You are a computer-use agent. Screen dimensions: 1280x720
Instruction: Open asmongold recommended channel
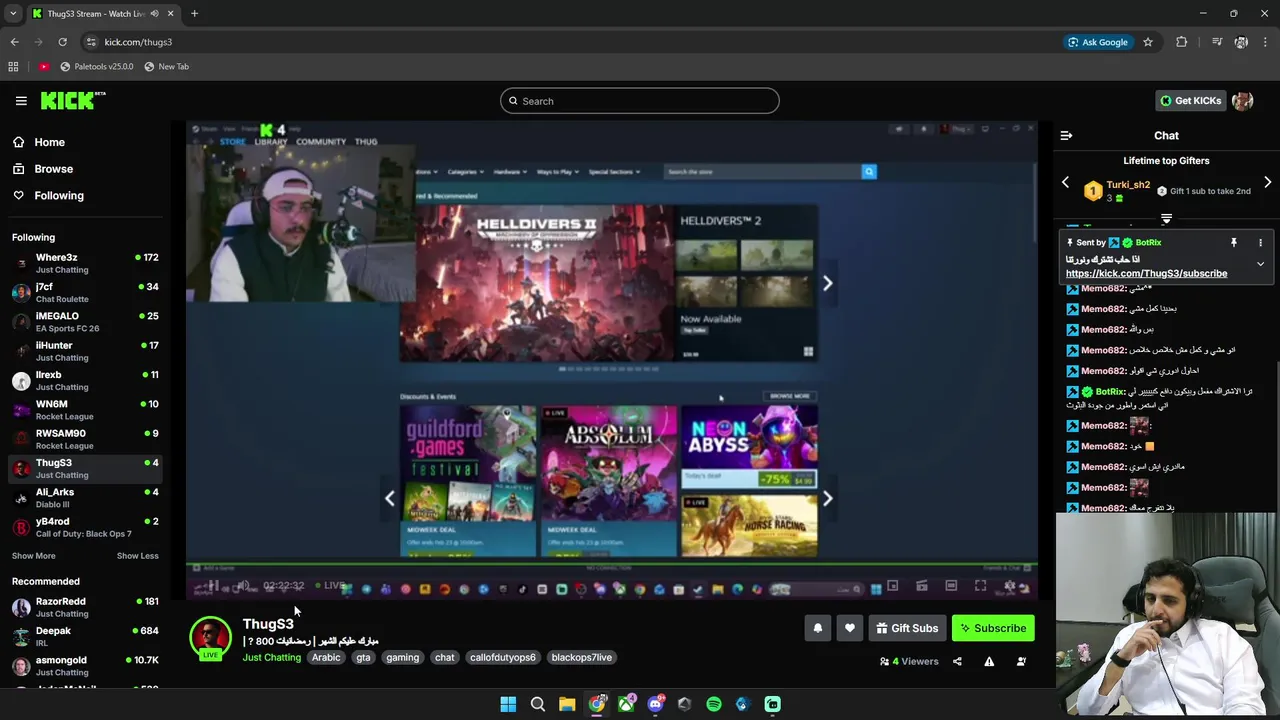pyautogui.click(x=85, y=666)
